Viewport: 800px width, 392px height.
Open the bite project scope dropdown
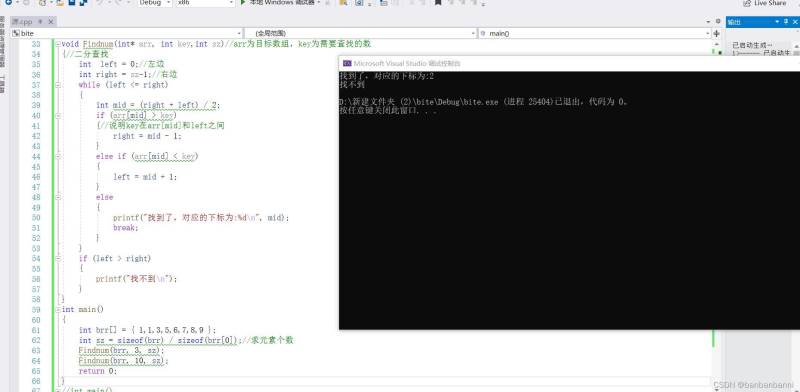click(x=127, y=33)
